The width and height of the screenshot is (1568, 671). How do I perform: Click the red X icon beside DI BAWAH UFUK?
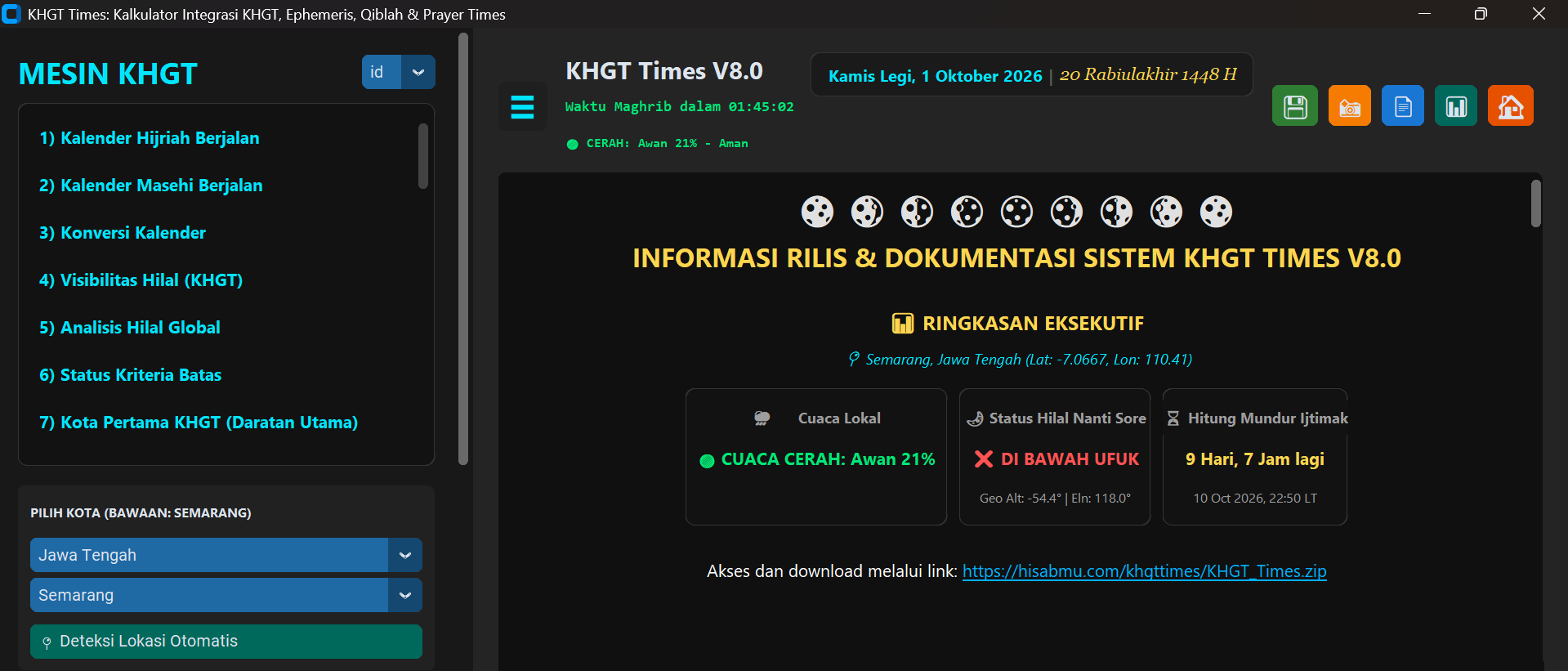[984, 459]
